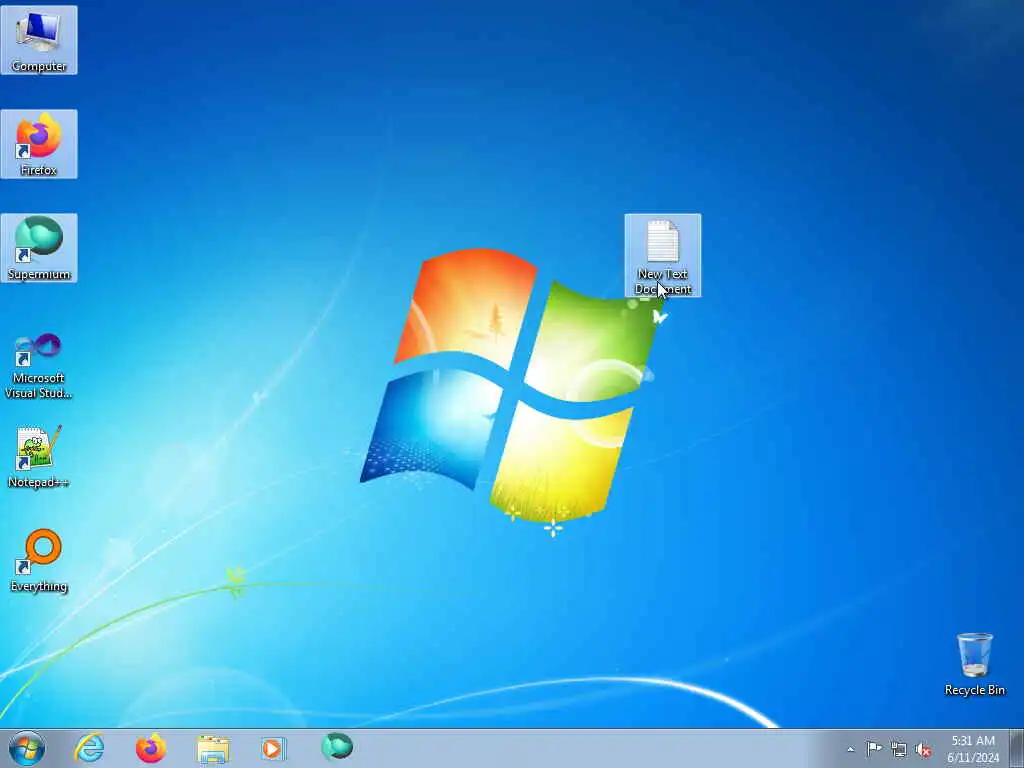Click the Show desktop button

tap(1017, 748)
